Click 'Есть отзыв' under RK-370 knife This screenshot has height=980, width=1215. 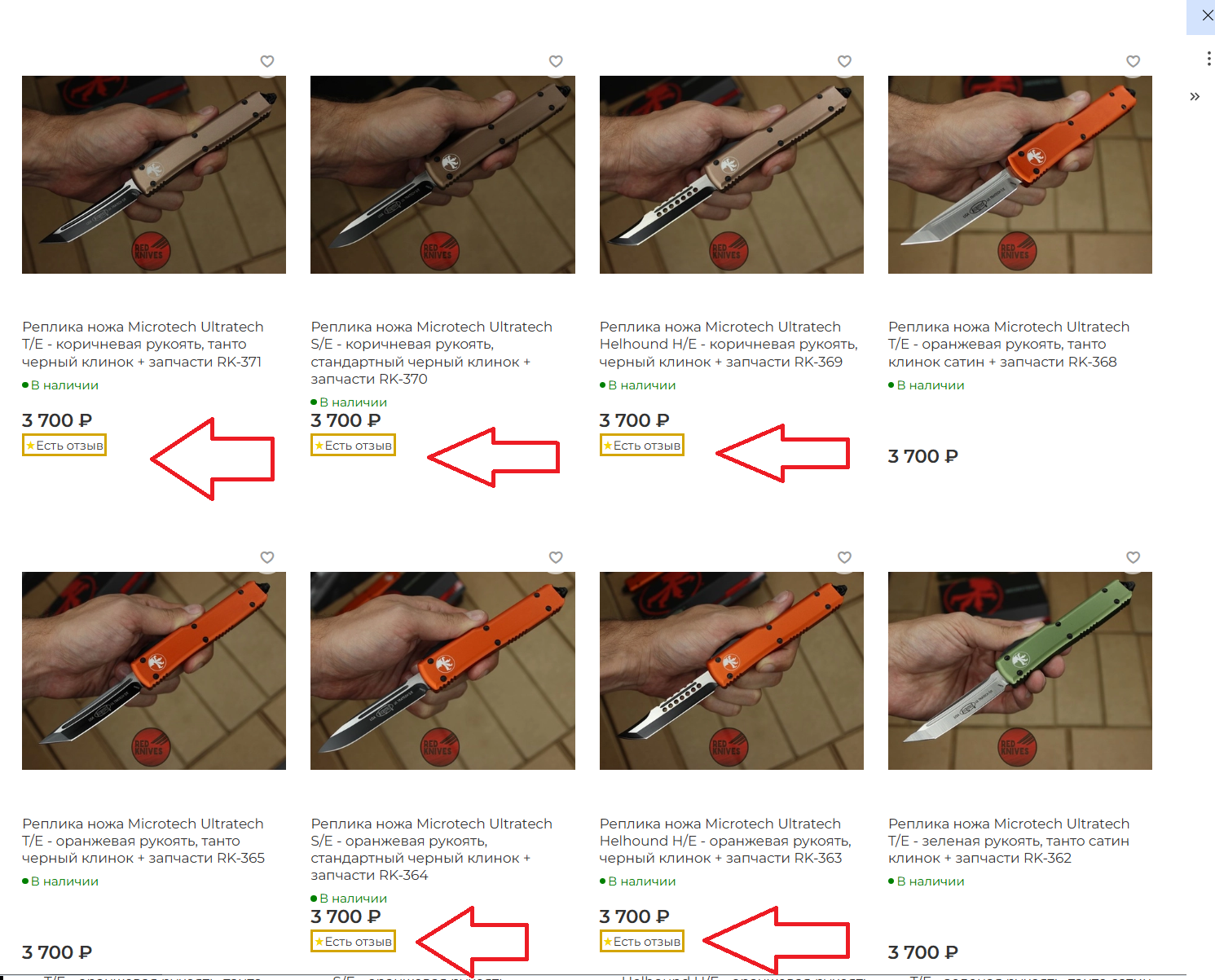[x=353, y=446]
